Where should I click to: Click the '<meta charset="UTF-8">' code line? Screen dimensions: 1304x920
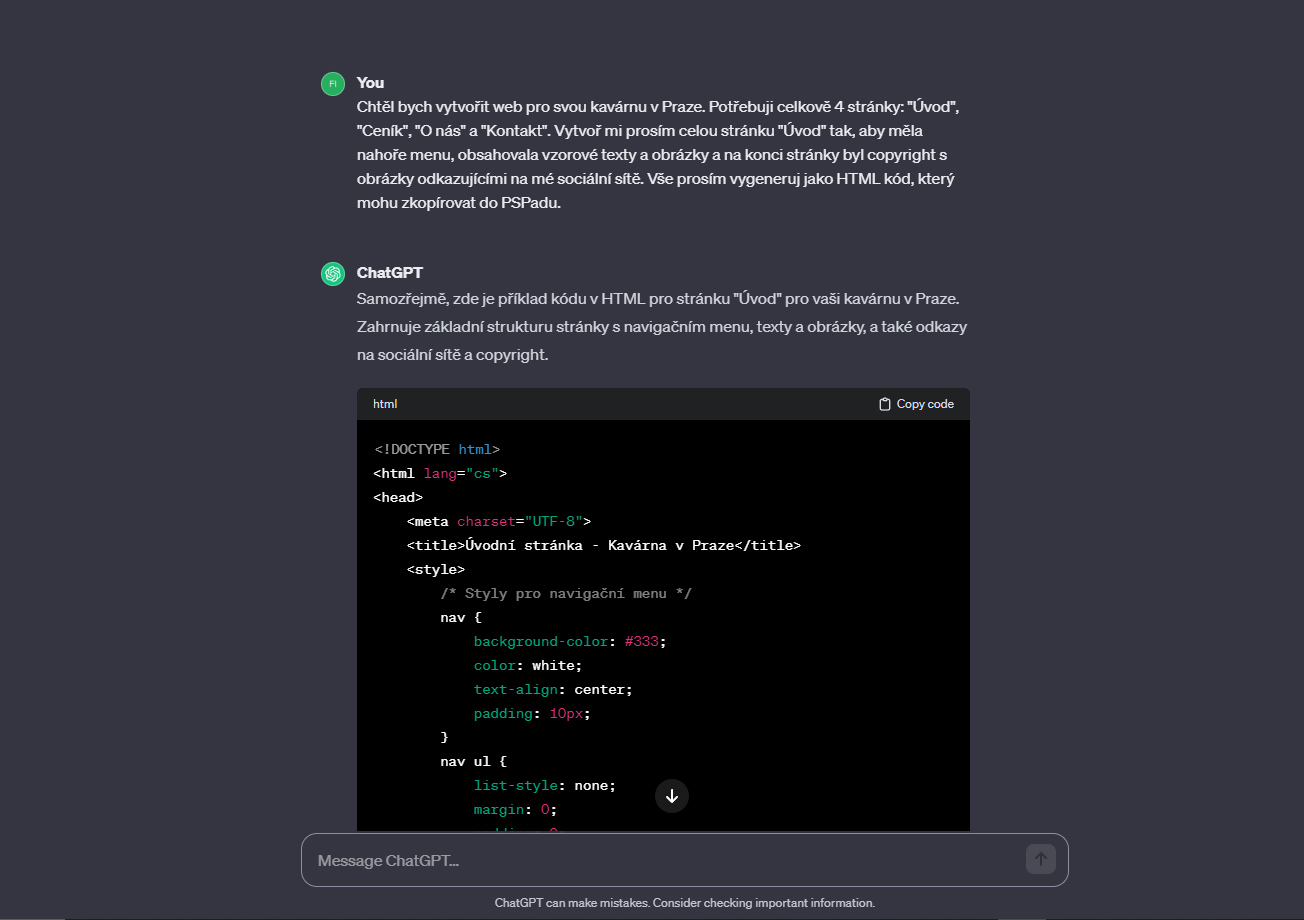click(x=499, y=522)
